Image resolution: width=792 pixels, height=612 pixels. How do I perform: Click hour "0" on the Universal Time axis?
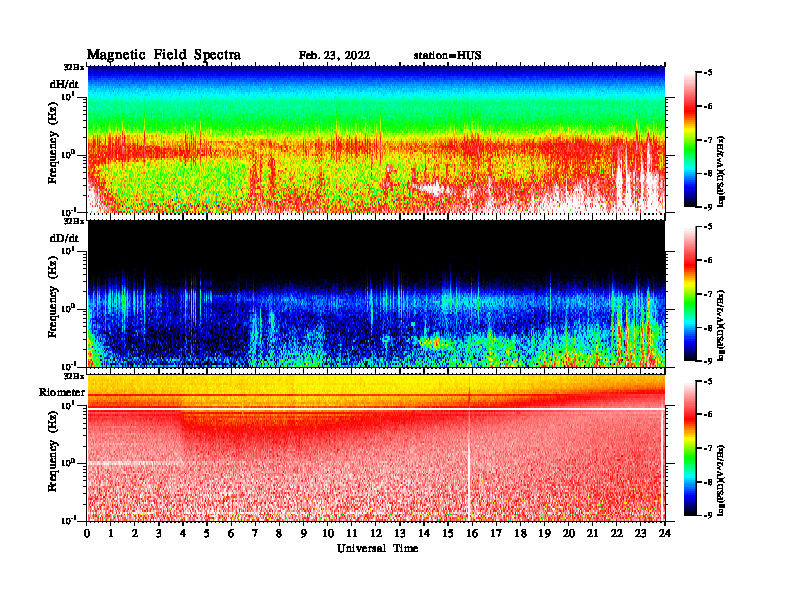[x=87, y=534]
